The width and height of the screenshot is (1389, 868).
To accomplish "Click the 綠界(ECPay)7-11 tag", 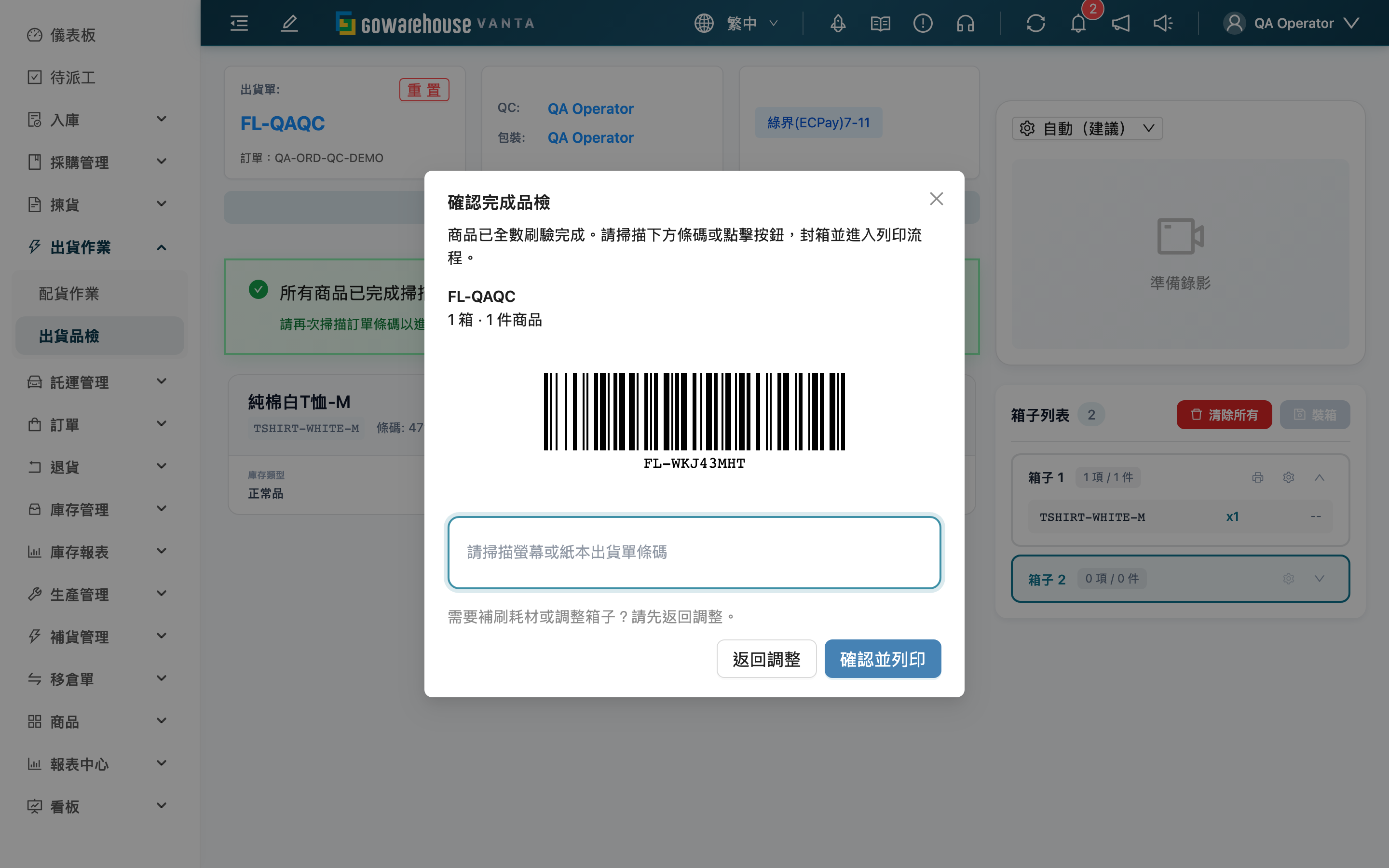I will (x=818, y=123).
